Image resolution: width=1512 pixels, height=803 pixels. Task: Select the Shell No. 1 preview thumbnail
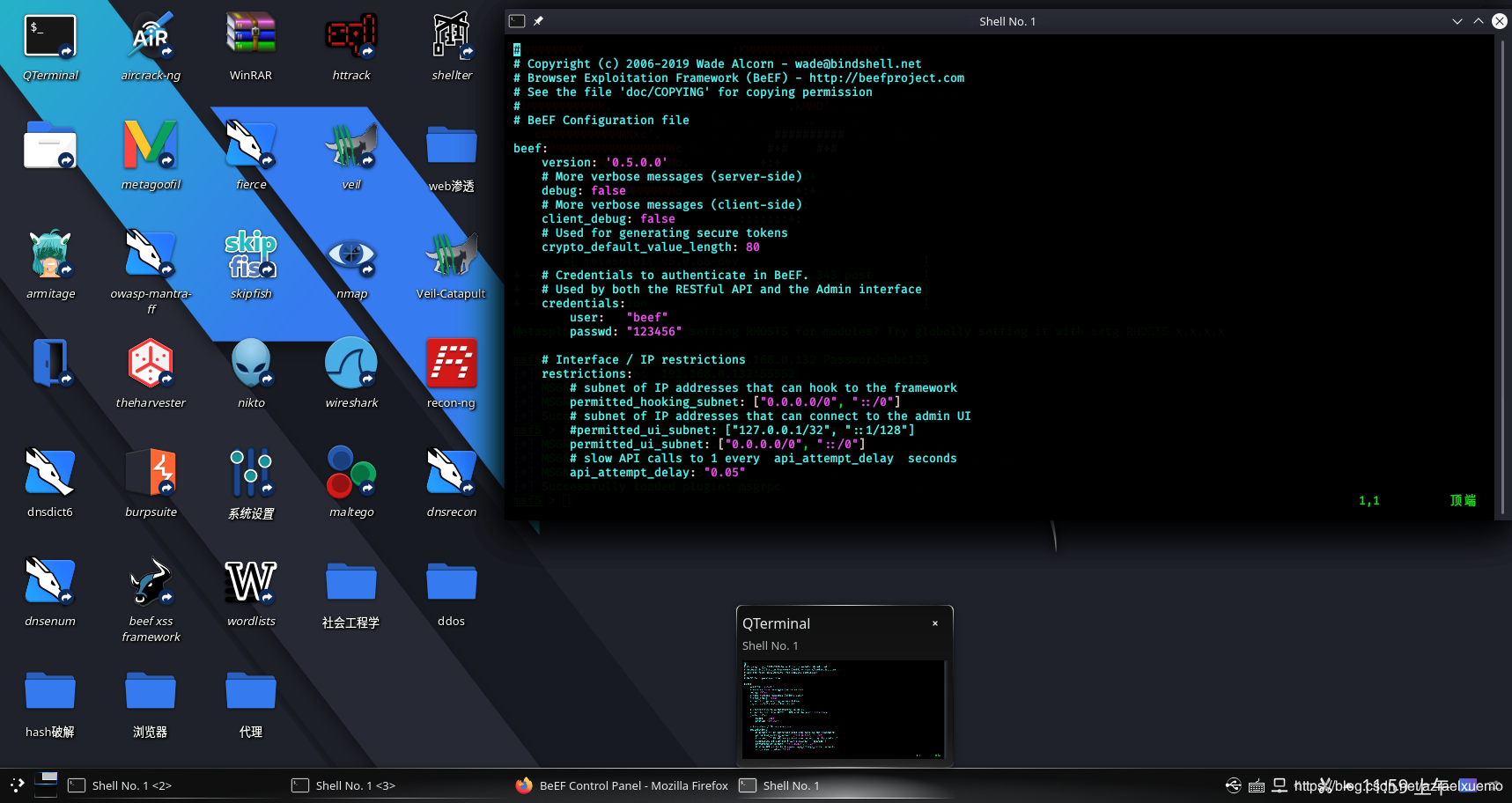coord(844,709)
